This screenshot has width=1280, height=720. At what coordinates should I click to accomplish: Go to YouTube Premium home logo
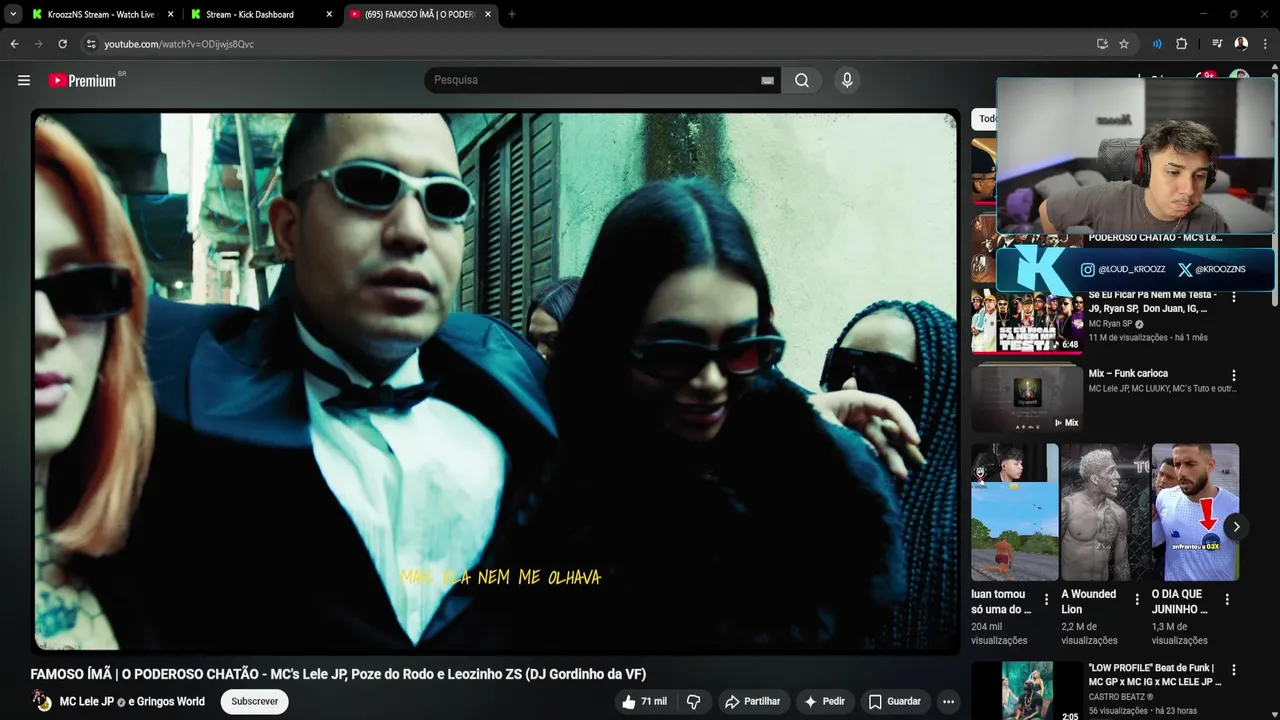tap(82, 80)
